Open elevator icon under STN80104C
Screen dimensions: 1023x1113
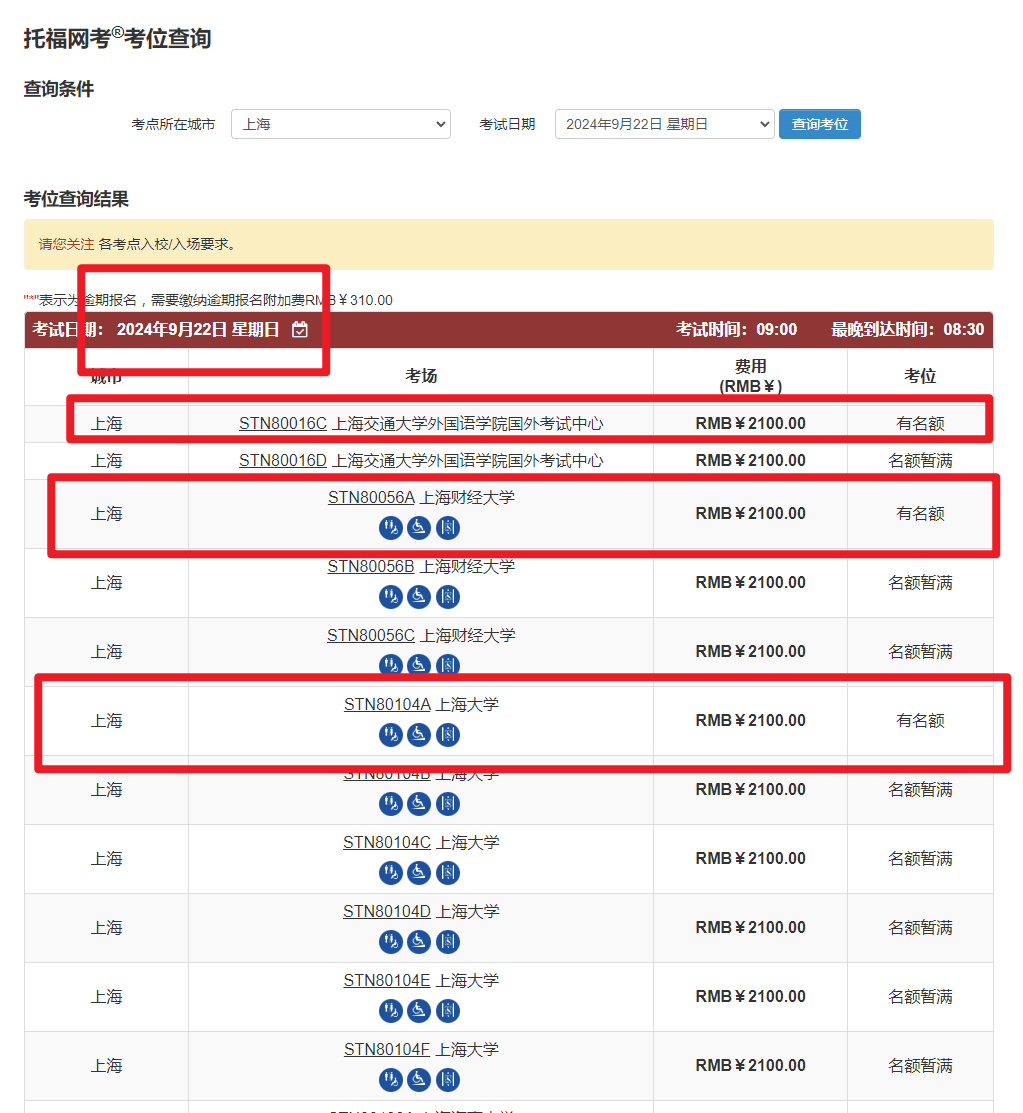448,872
